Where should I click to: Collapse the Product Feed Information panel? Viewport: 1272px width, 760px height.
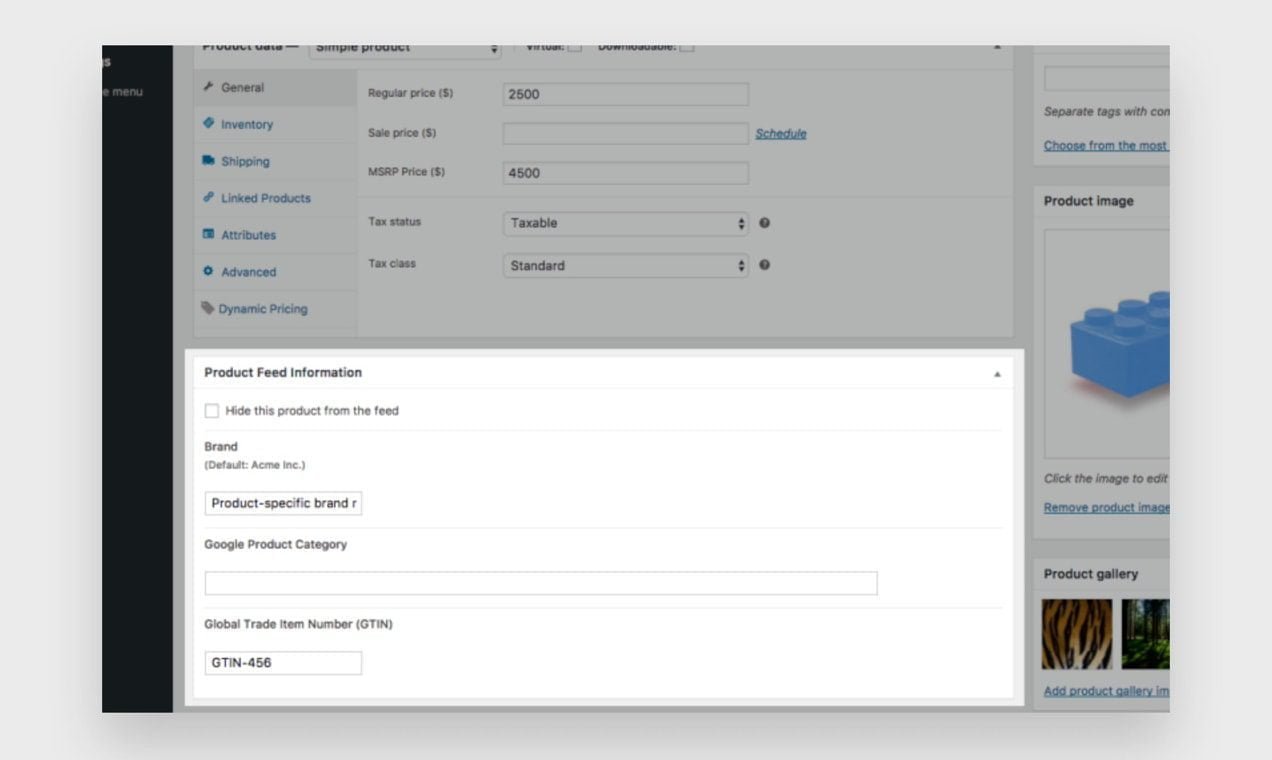(x=997, y=374)
